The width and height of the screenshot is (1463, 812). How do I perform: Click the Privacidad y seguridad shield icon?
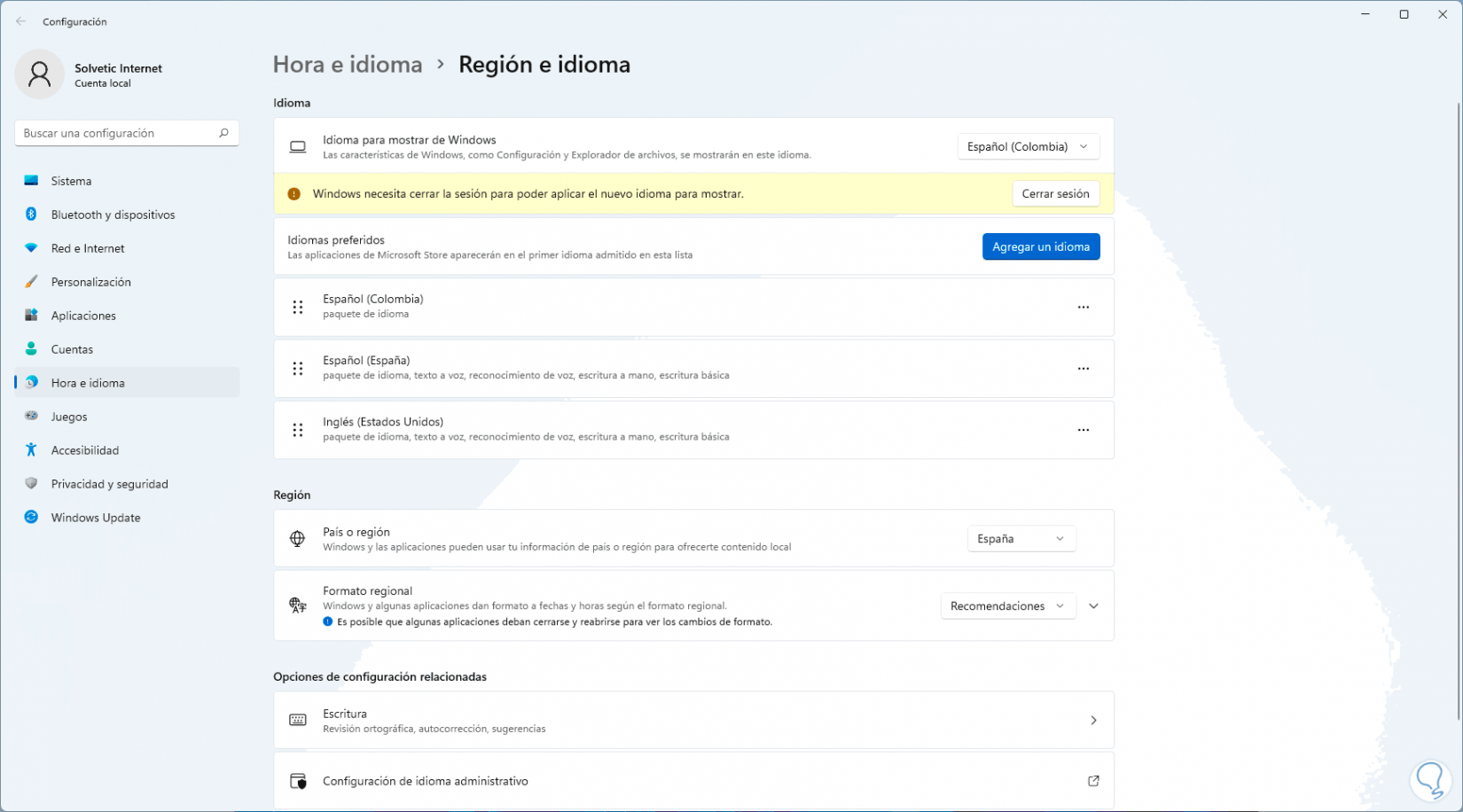click(x=31, y=483)
